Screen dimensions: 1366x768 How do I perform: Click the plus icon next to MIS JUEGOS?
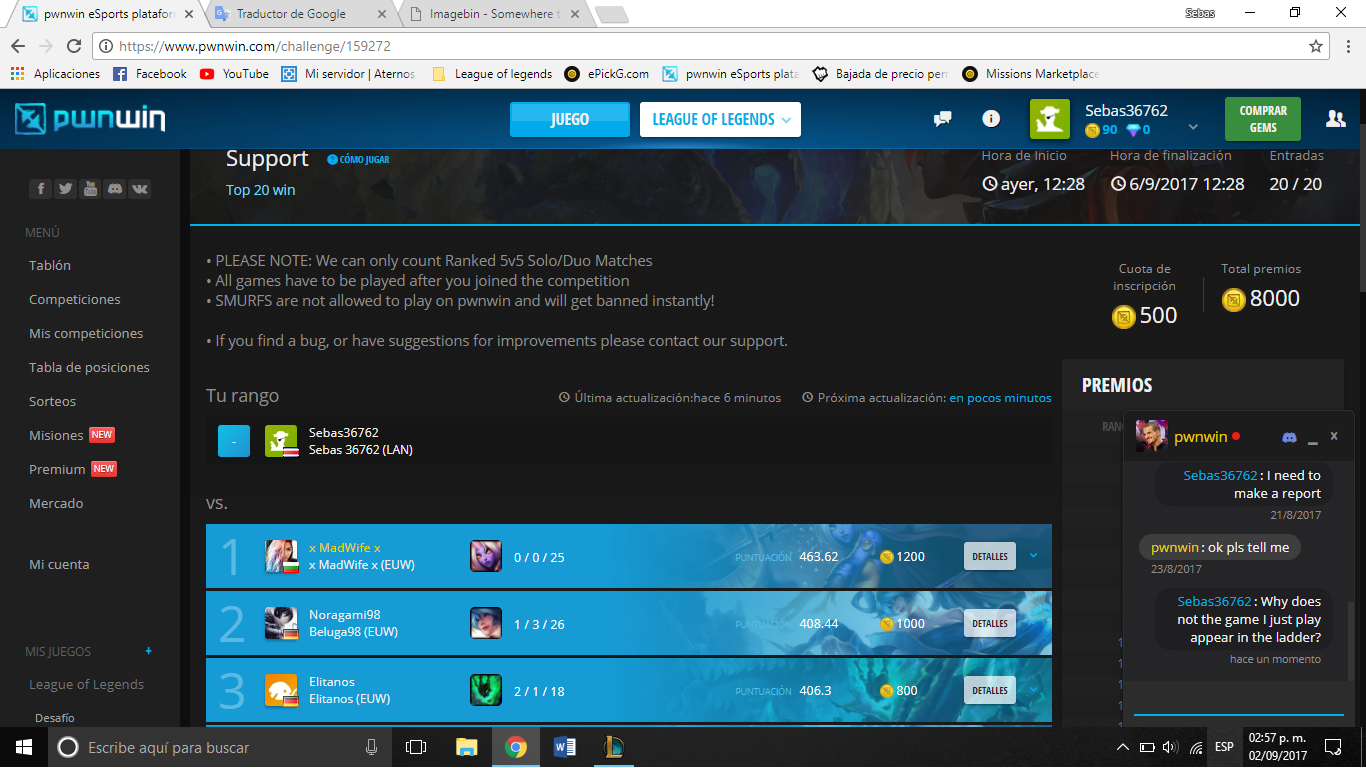pyautogui.click(x=149, y=651)
